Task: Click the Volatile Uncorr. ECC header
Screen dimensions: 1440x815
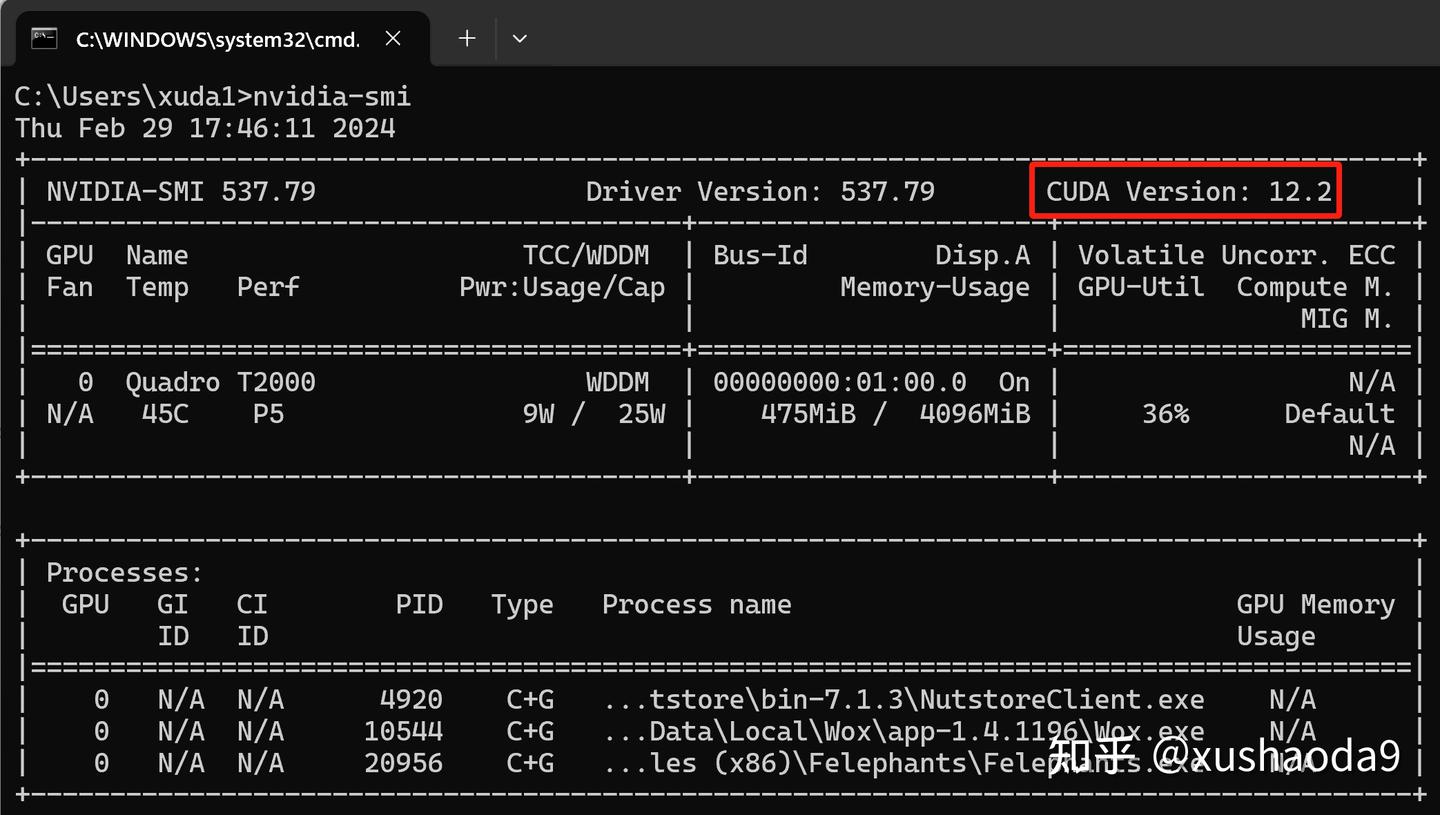Action: (1236, 255)
